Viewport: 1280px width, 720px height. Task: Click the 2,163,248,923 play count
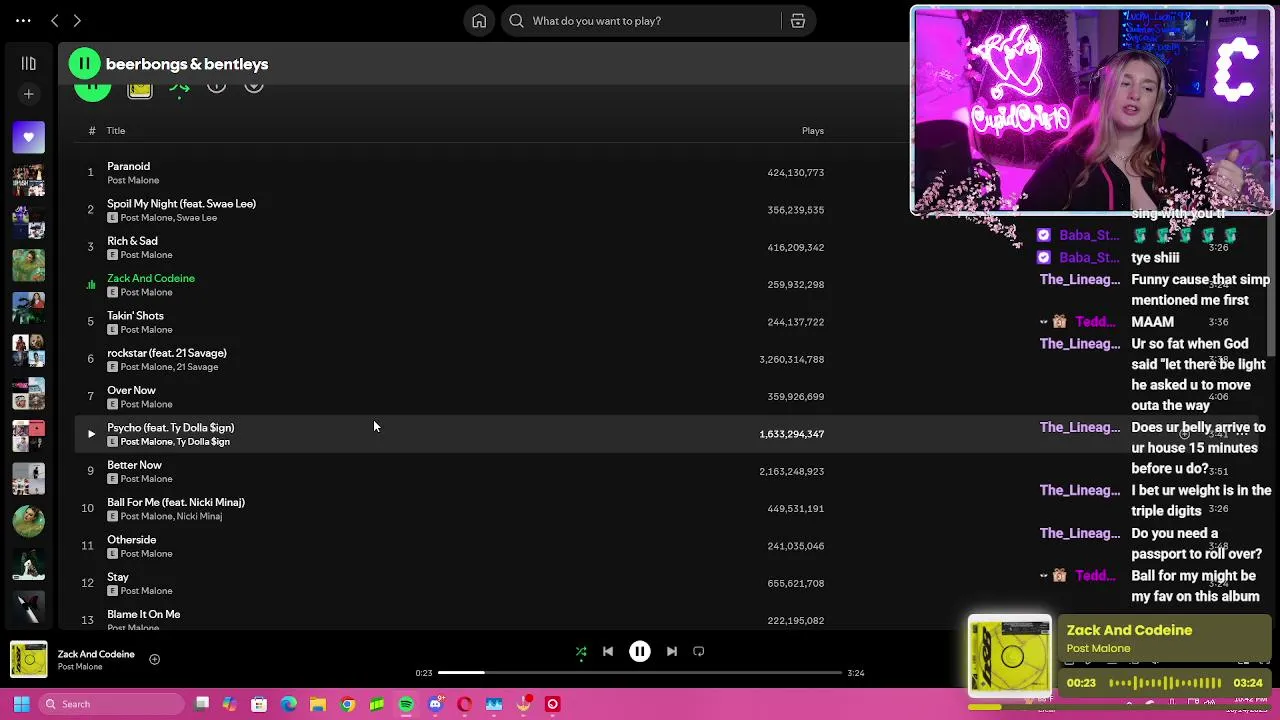(x=791, y=471)
